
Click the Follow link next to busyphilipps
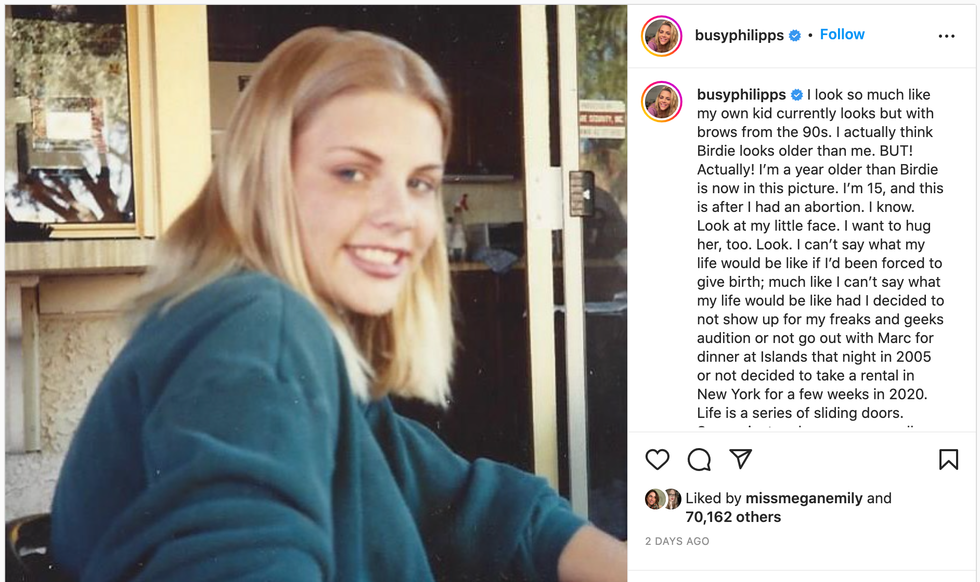tap(842, 34)
